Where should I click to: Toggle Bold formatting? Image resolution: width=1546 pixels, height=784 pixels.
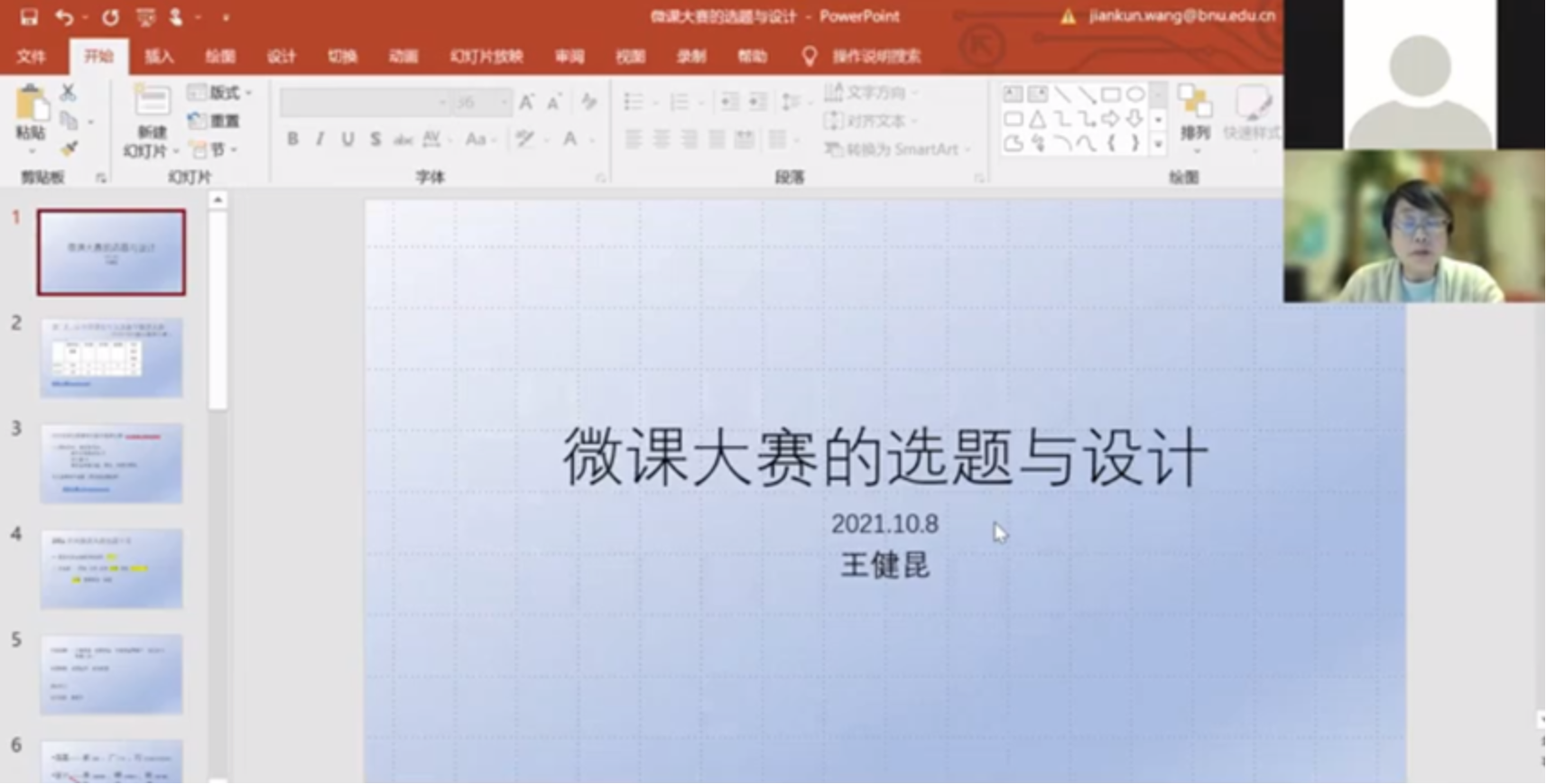[292, 139]
